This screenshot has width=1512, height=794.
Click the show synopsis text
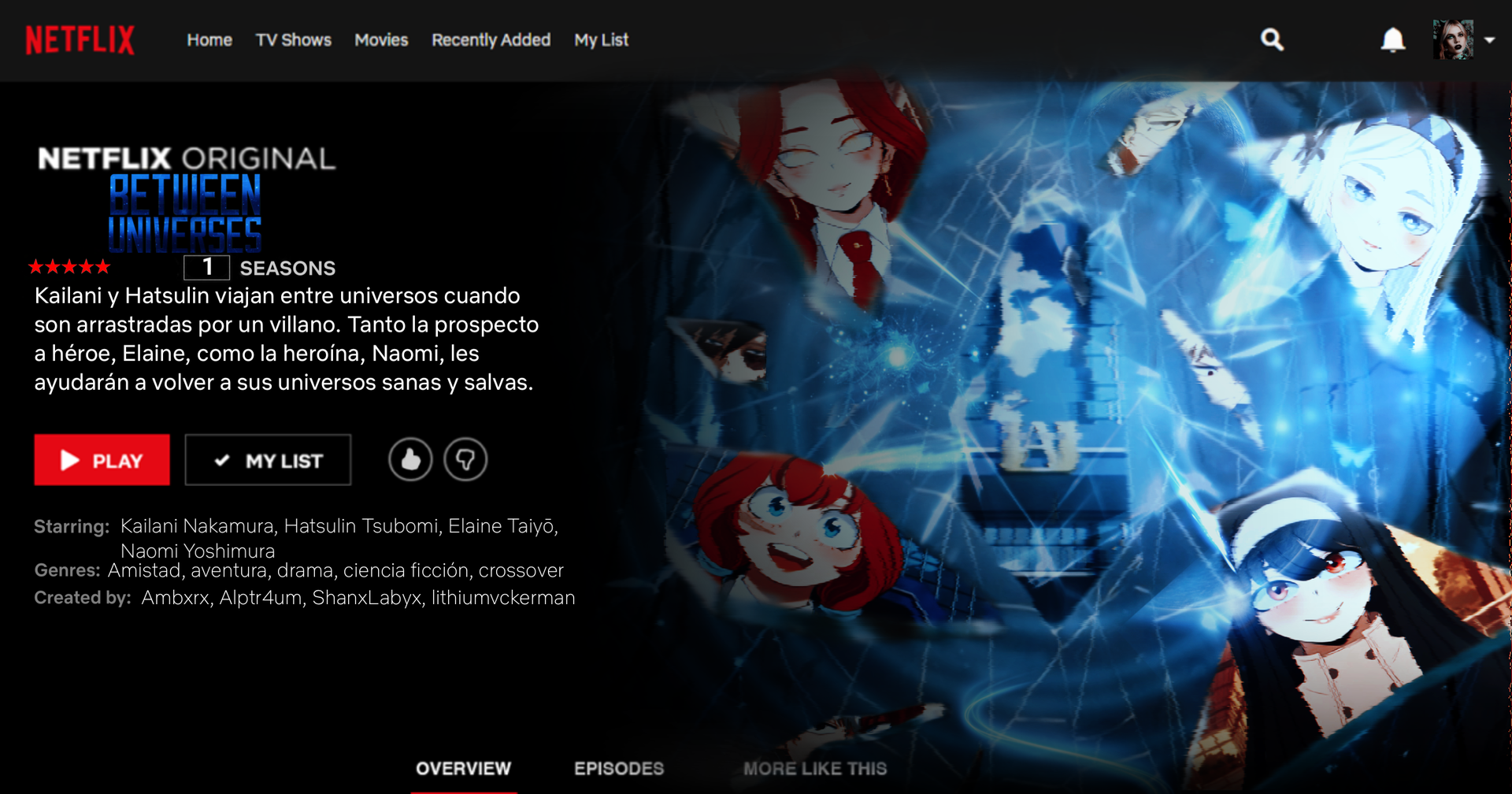[287, 339]
